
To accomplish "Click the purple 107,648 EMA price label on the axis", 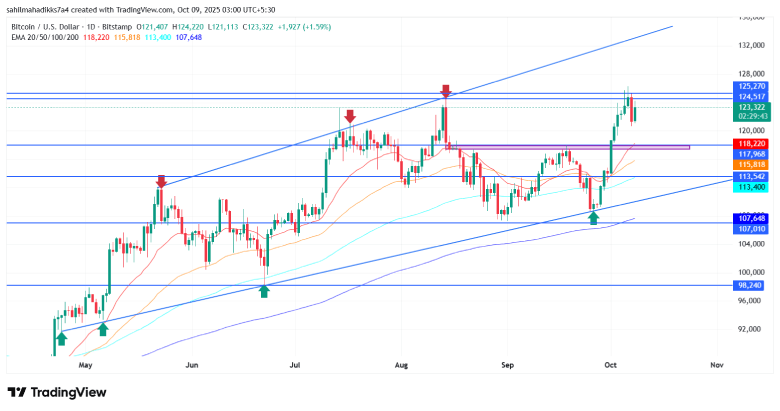I will (x=750, y=218).
